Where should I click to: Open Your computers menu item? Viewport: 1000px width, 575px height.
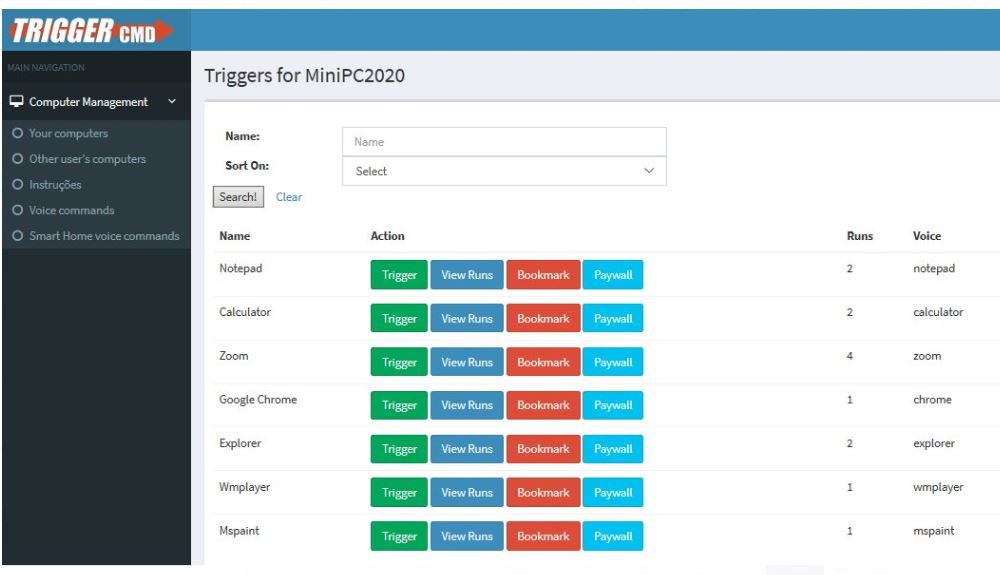tap(68, 133)
